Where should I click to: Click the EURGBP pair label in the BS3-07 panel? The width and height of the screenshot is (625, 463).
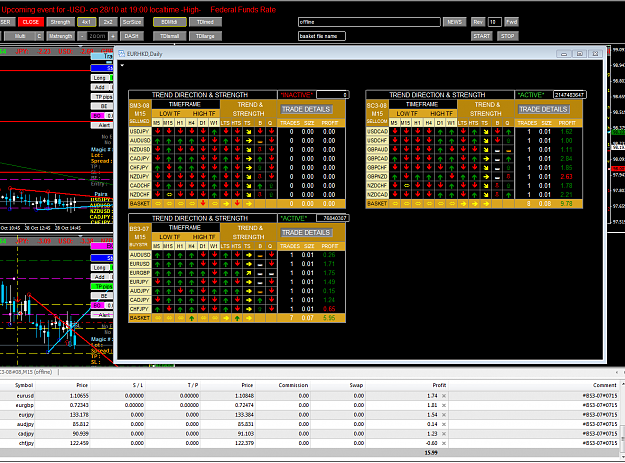pyautogui.click(x=140, y=273)
